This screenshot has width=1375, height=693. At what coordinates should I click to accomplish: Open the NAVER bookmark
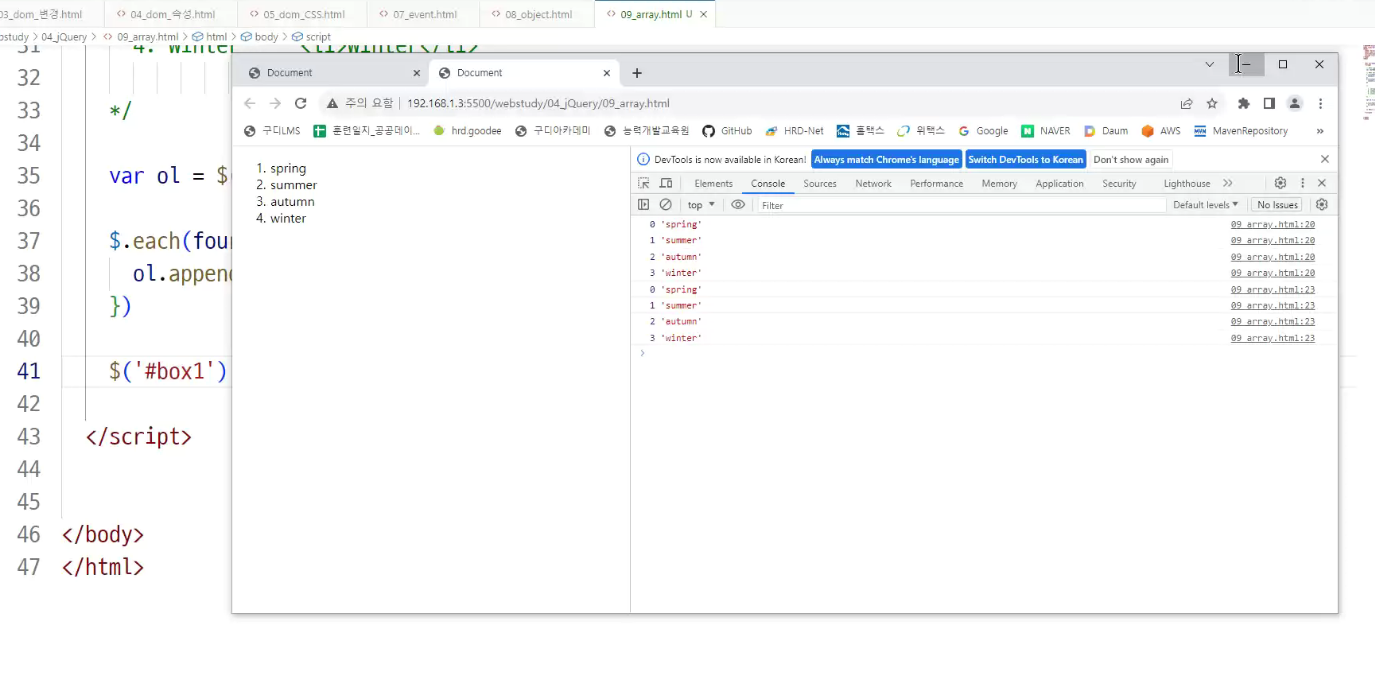(x=1045, y=131)
